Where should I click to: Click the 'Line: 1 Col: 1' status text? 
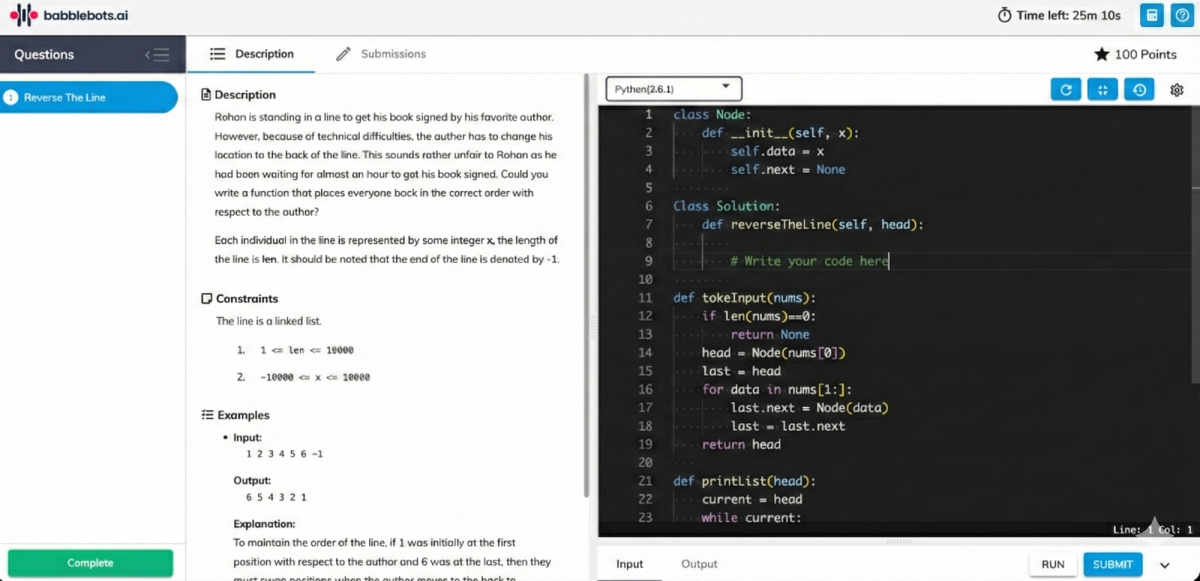point(1152,529)
